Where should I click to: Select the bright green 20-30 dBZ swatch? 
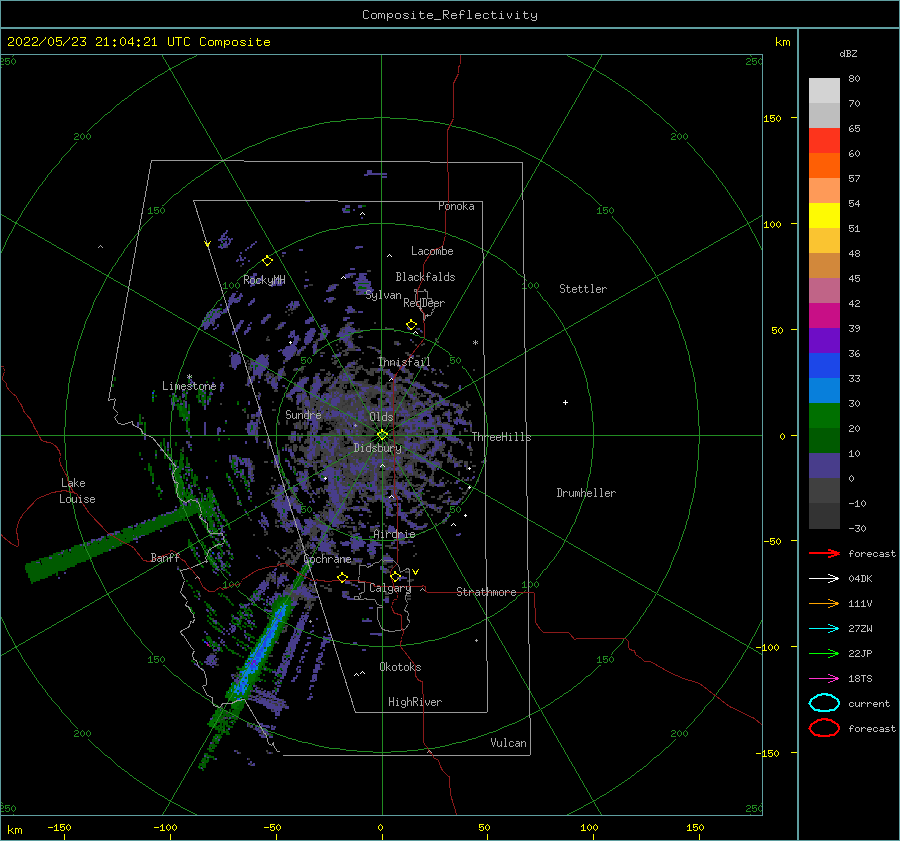point(824,416)
